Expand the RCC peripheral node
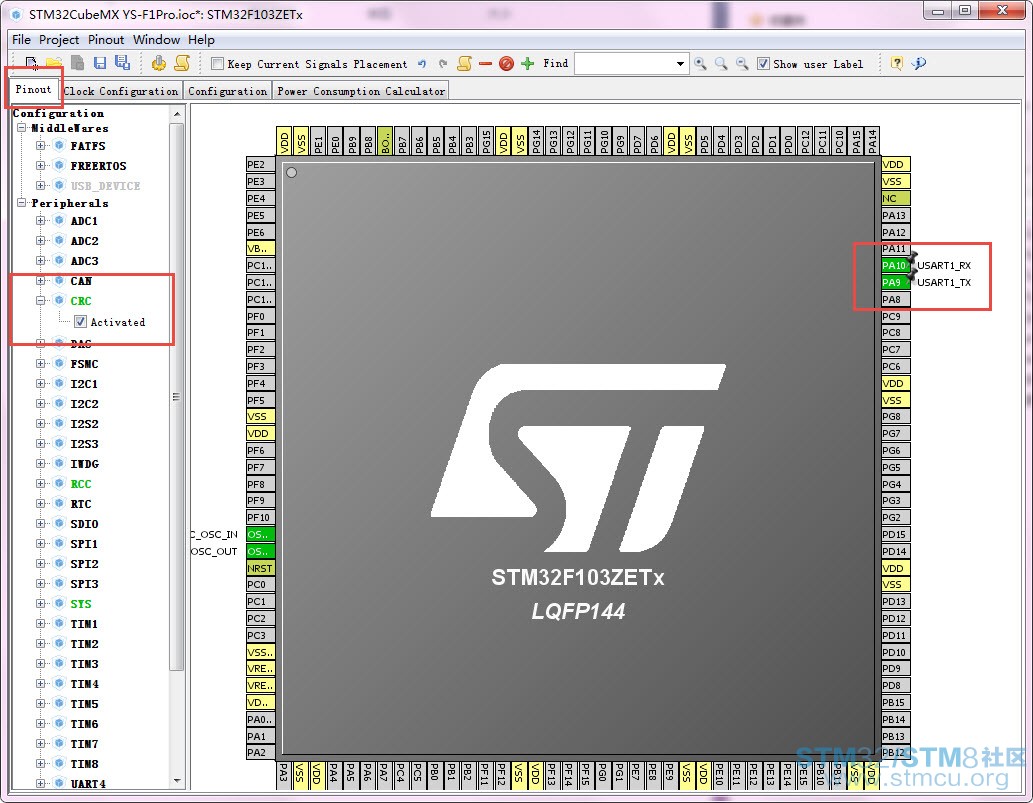The image size is (1033, 803). point(40,484)
